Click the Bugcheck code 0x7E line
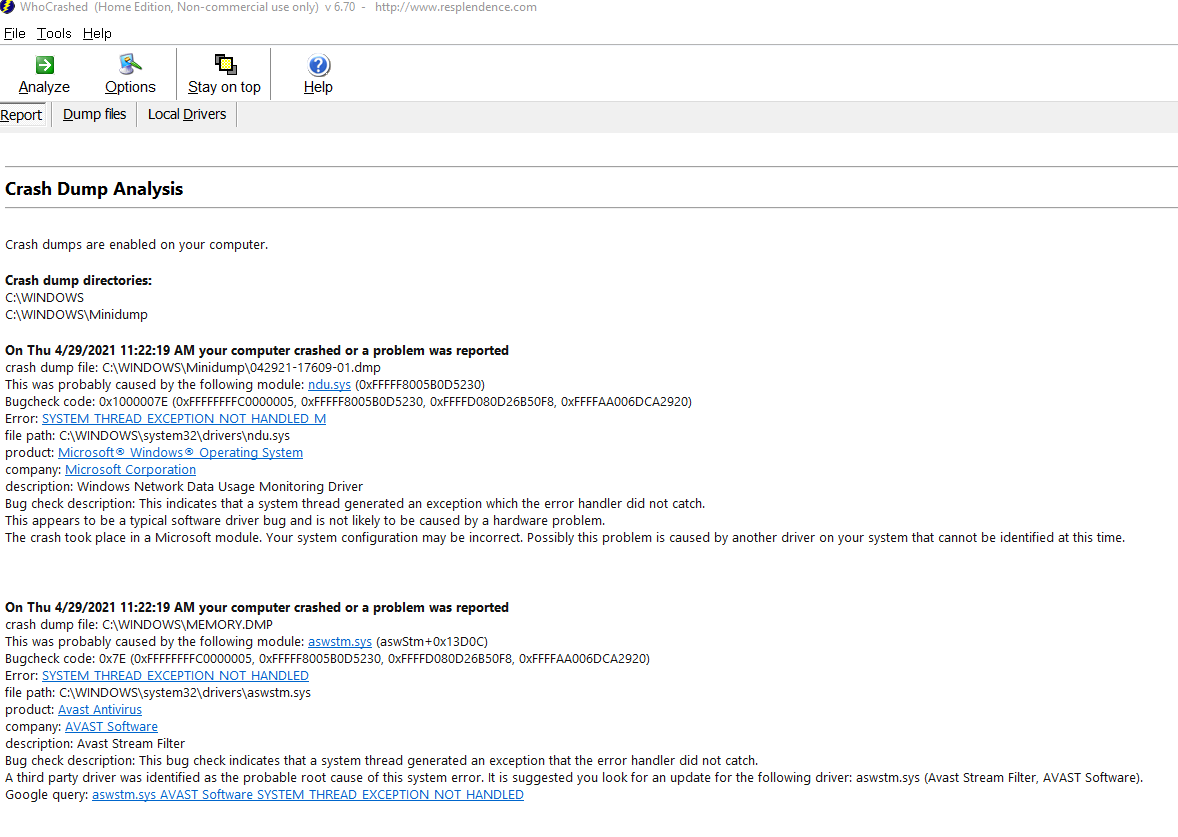The image size is (1178, 837). pyautogui.click(x=328, y=659)
